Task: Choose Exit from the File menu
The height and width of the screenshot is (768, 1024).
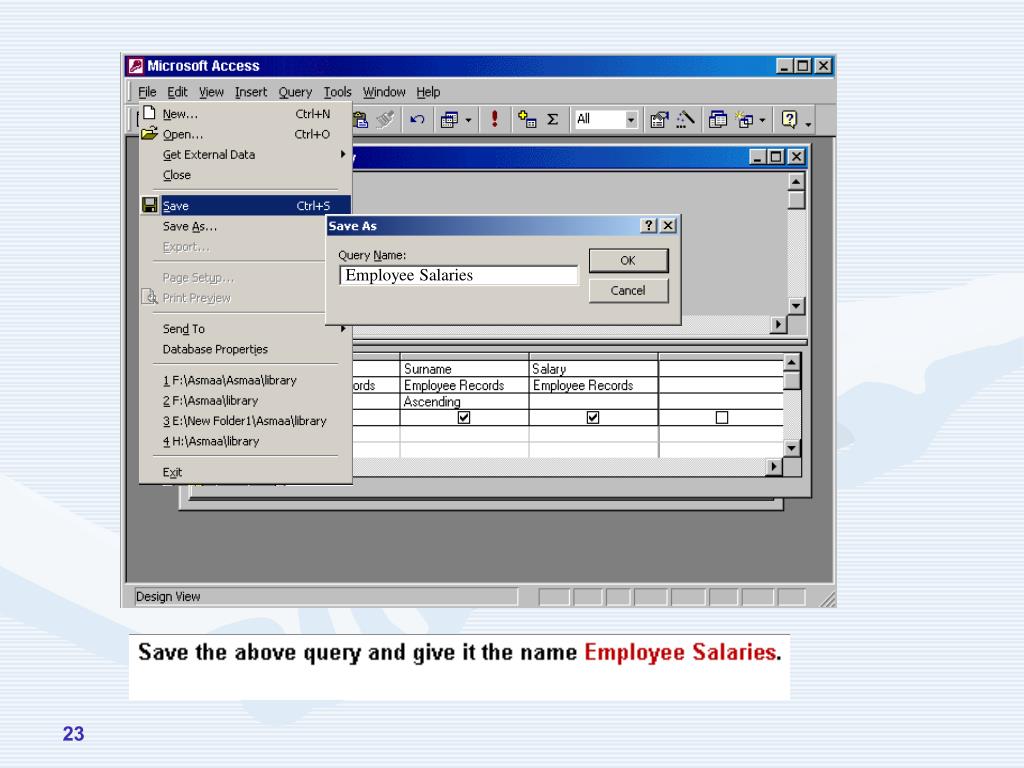Action: 246,472
